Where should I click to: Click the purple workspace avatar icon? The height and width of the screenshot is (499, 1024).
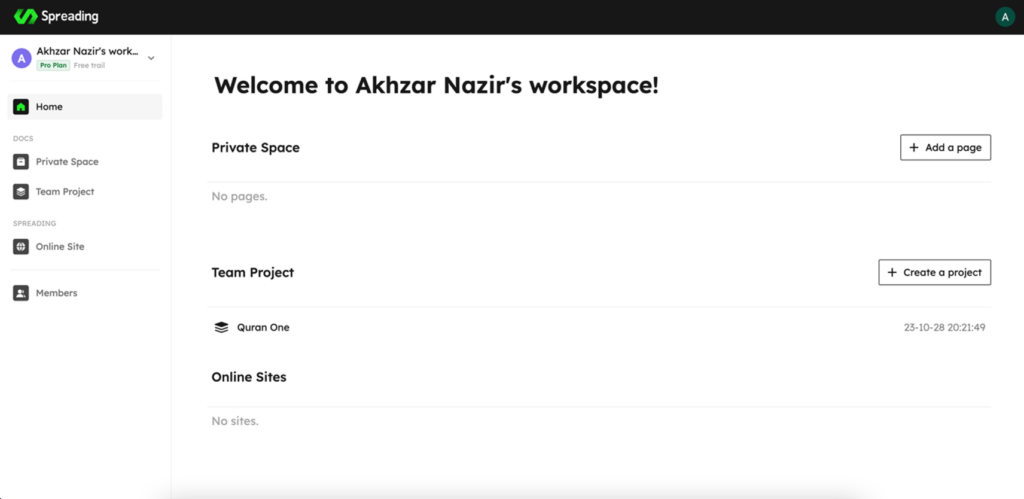[22, 58]
